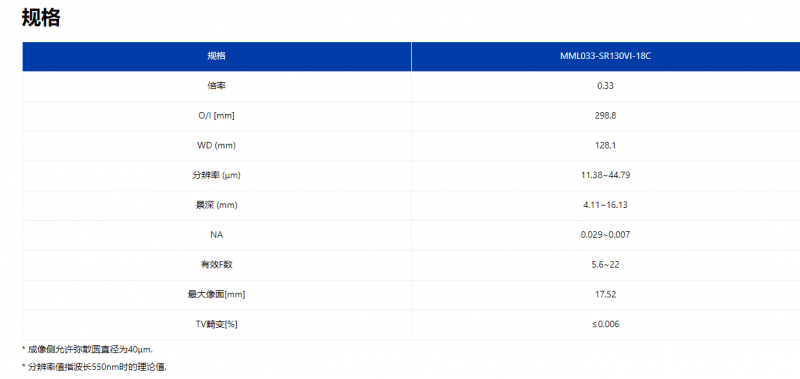Click the 11.38~44.79 resolution value

(605, 175)
